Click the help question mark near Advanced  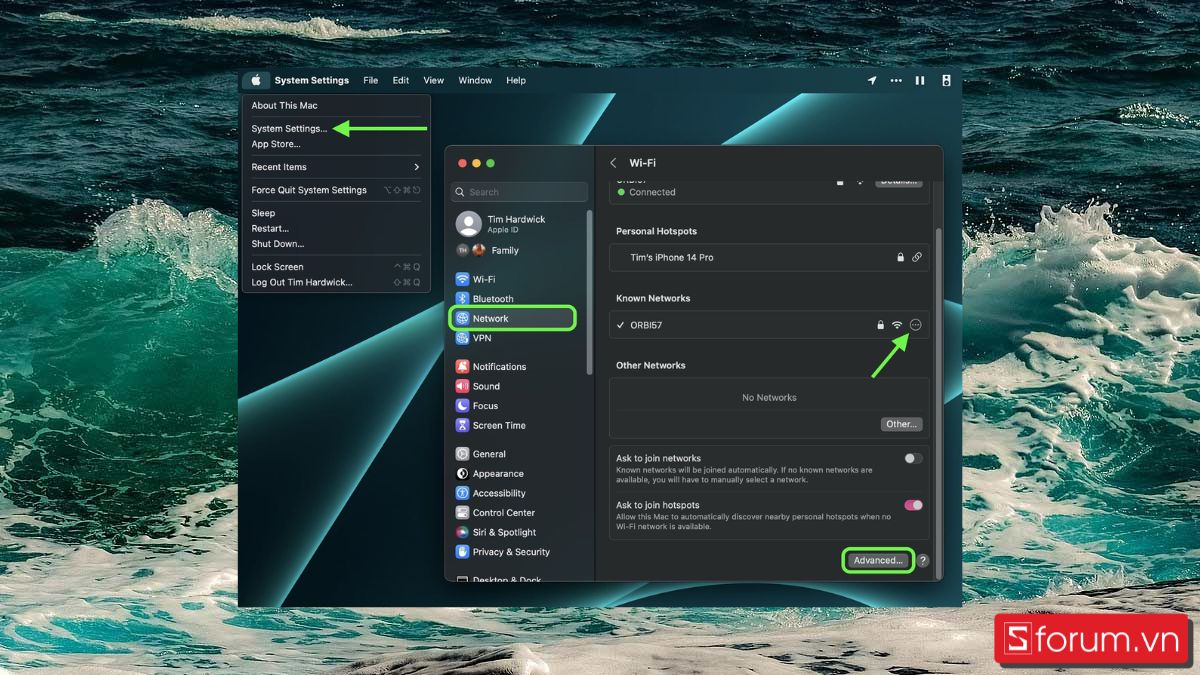click(x=922, y=560)
